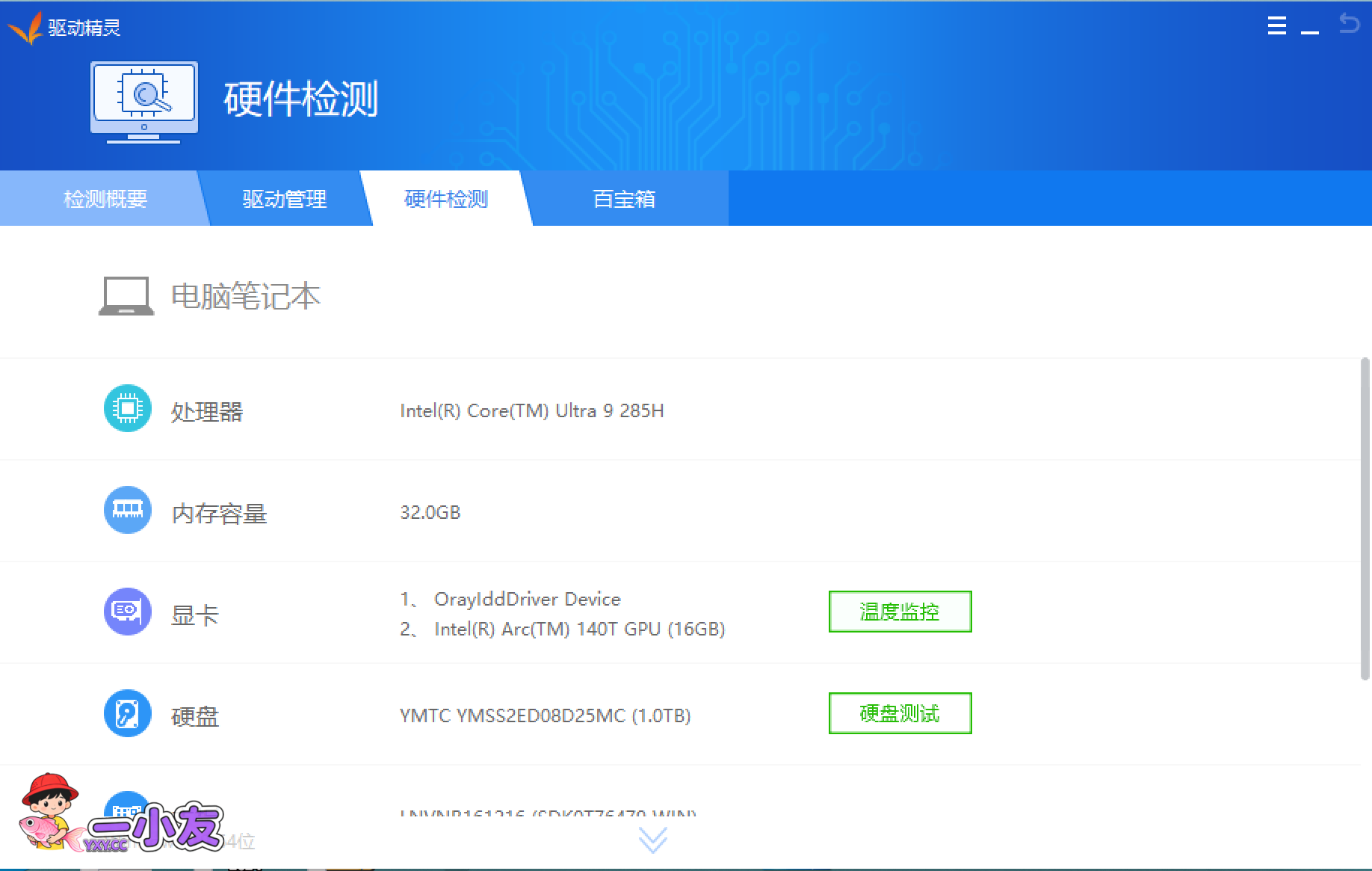Click the hardware detection monitor icon
1372x871 pixels.
pyautogui.click(x=144, y=102)
